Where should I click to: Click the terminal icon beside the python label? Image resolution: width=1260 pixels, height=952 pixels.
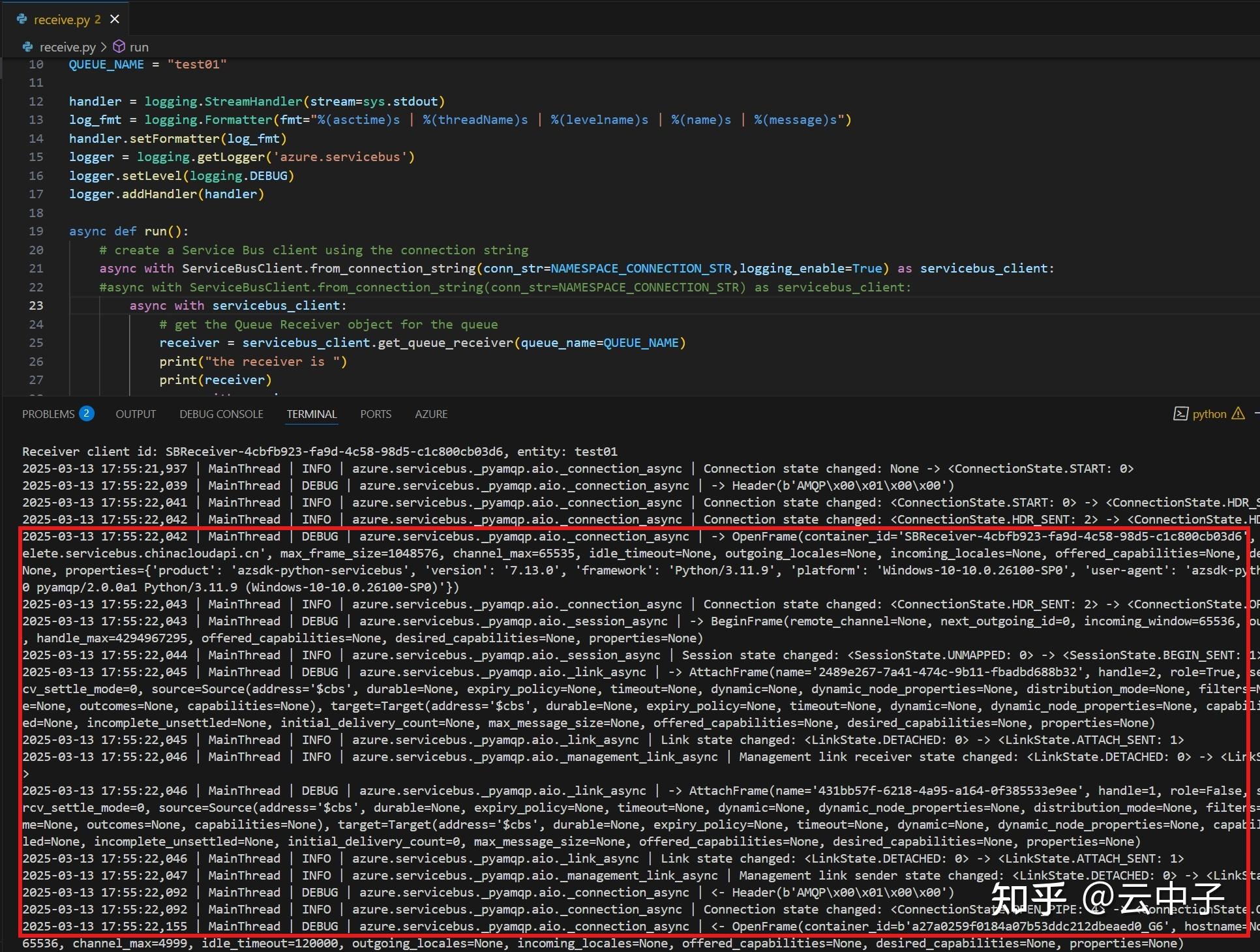tap(1180, 413)
